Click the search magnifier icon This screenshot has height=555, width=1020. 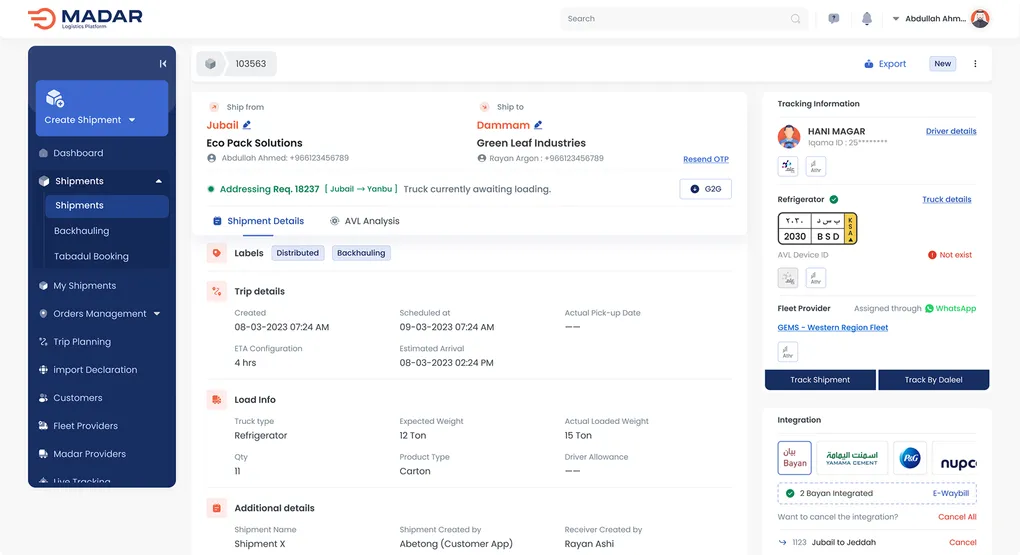796,19
